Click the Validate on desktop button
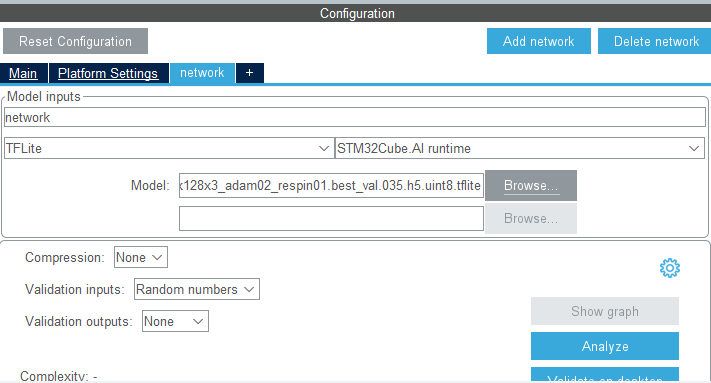Screen dimensions: 711x383 [x=605, y=375]
